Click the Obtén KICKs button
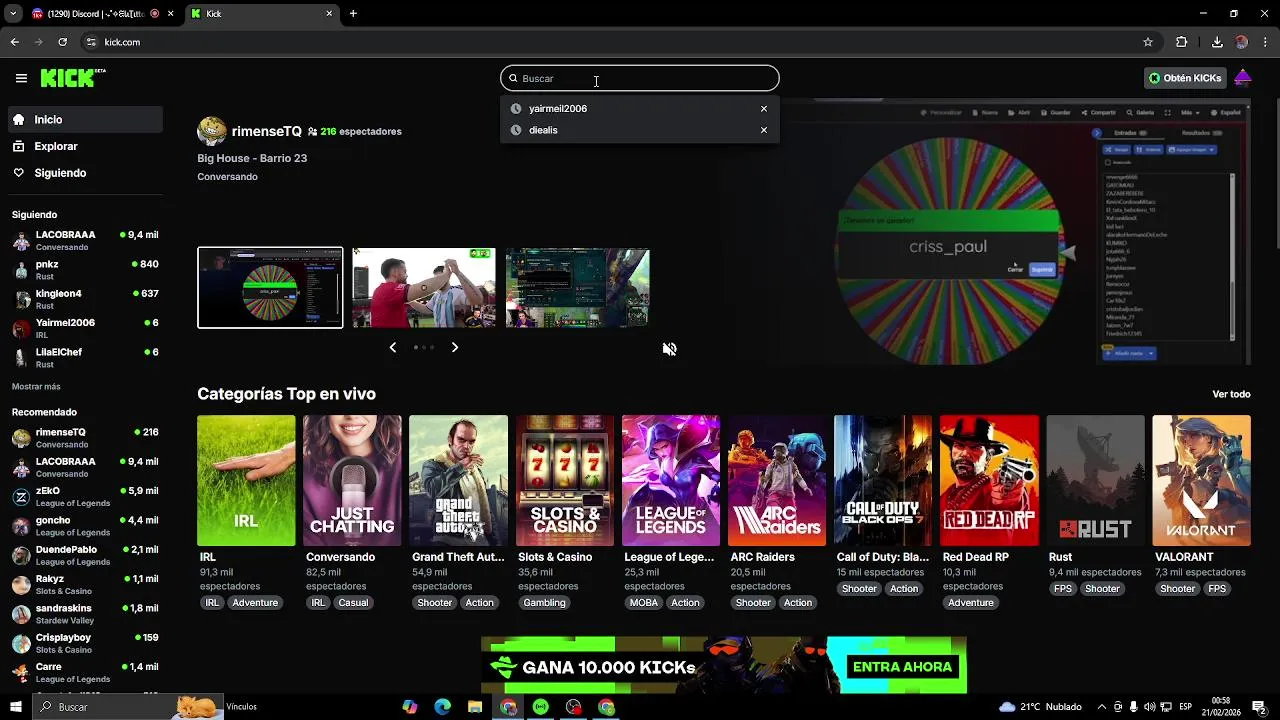The height and width of the screenshot is (720, 1280). (x=1185, y=78)
